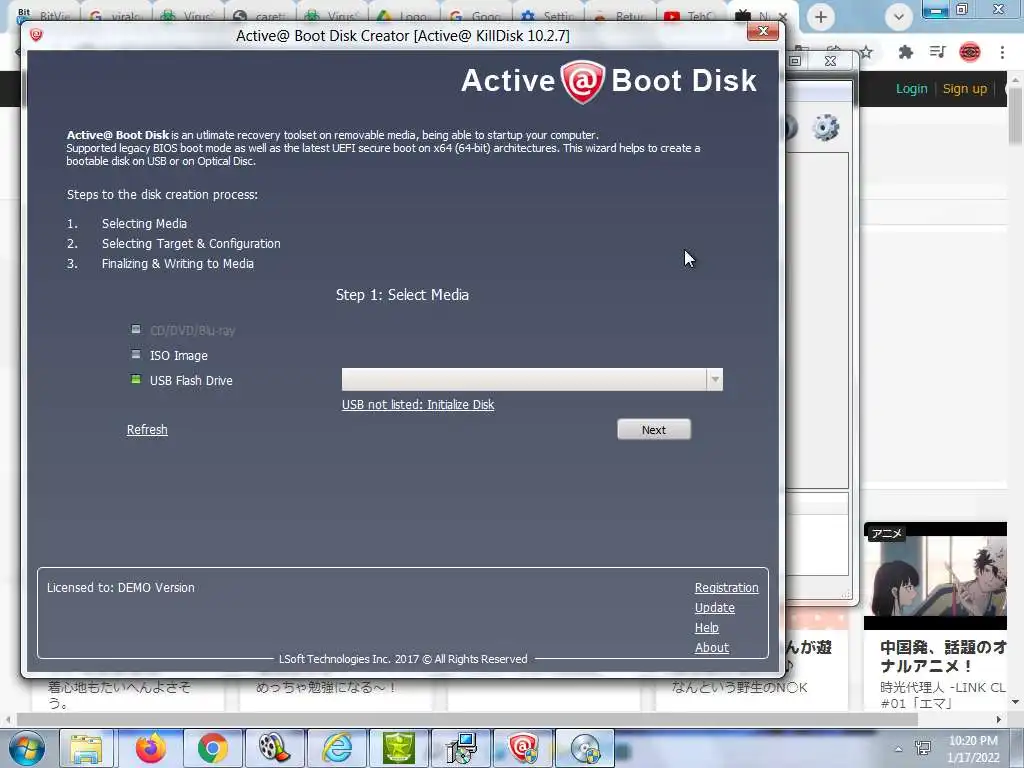Open Chrome extensions puzzle icon
Viewport: 1024px width, 768px height.
pos(905,52)
